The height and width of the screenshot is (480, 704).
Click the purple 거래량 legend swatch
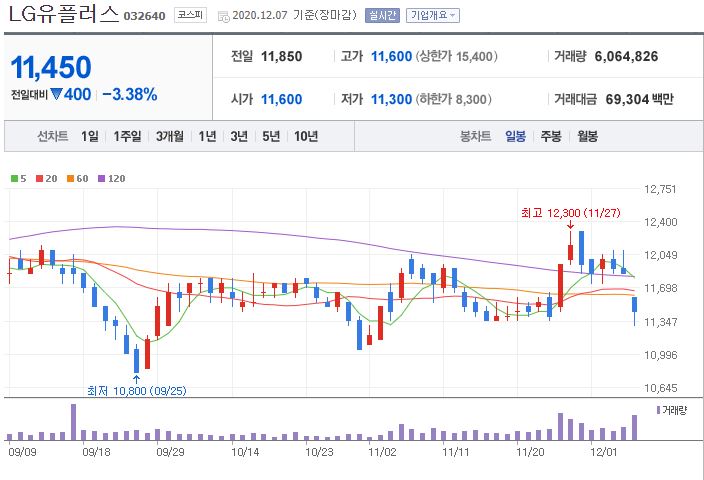tap(658, 410)
